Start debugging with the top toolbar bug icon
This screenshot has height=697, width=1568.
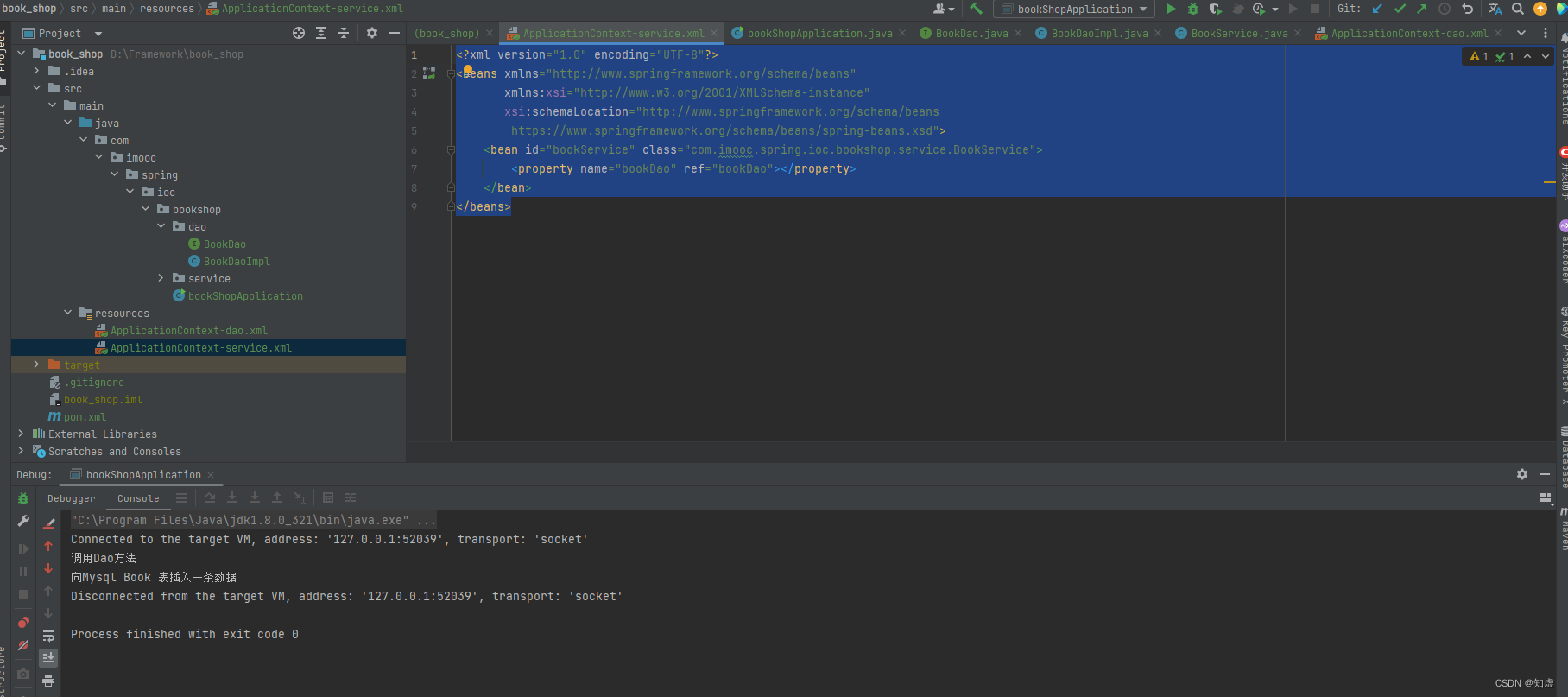pyautogui.click(x=1193, y=9)
